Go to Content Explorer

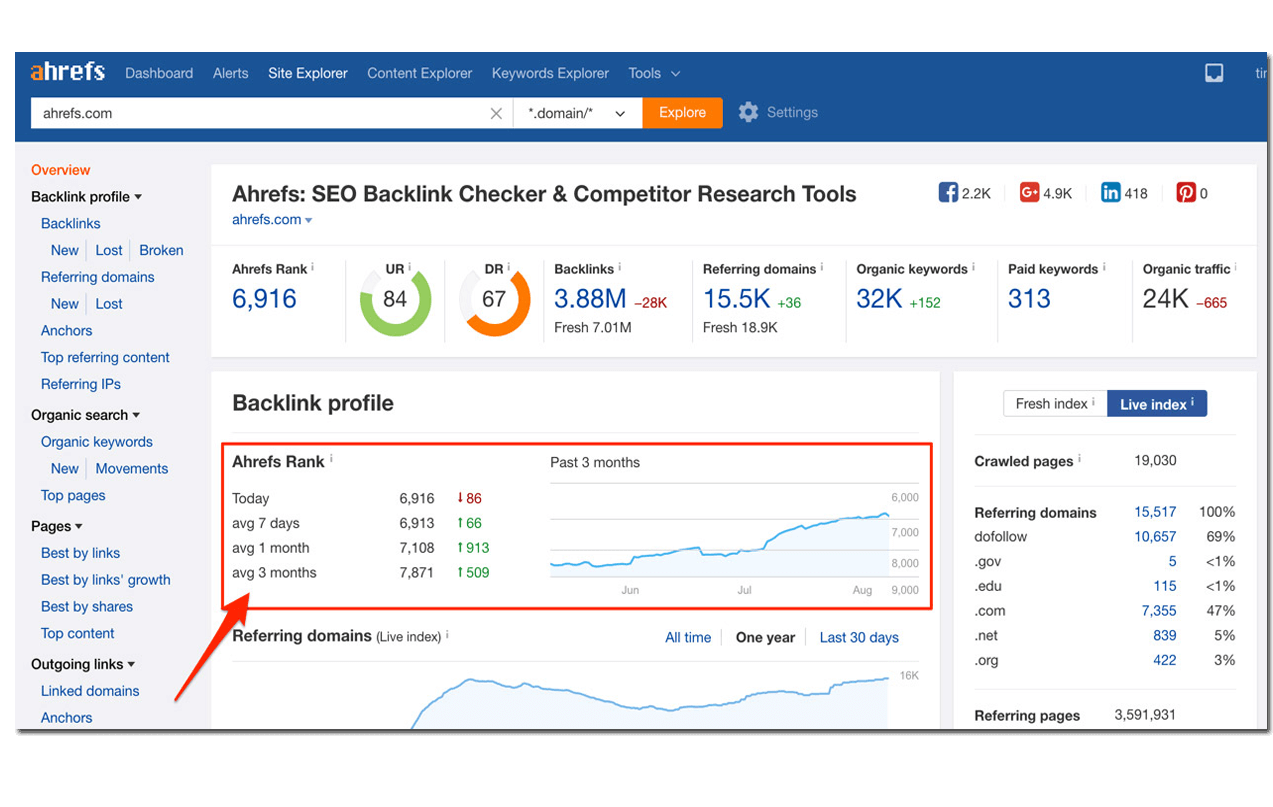[420, 73]
